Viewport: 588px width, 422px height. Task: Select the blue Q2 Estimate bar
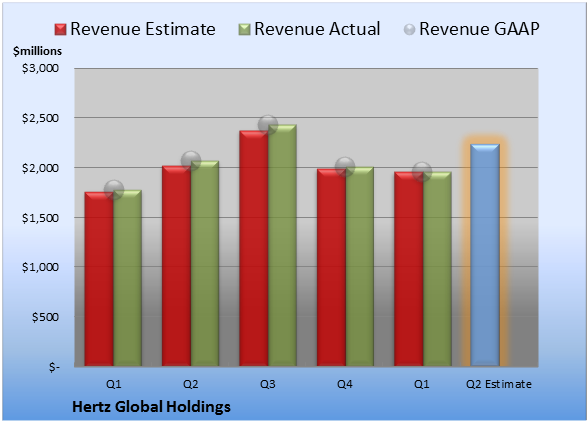click(485, 255)
